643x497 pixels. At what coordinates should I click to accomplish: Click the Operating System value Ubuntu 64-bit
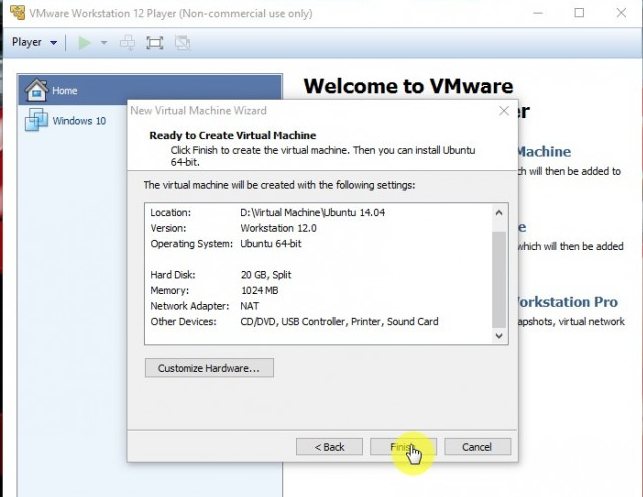(271, 244)
